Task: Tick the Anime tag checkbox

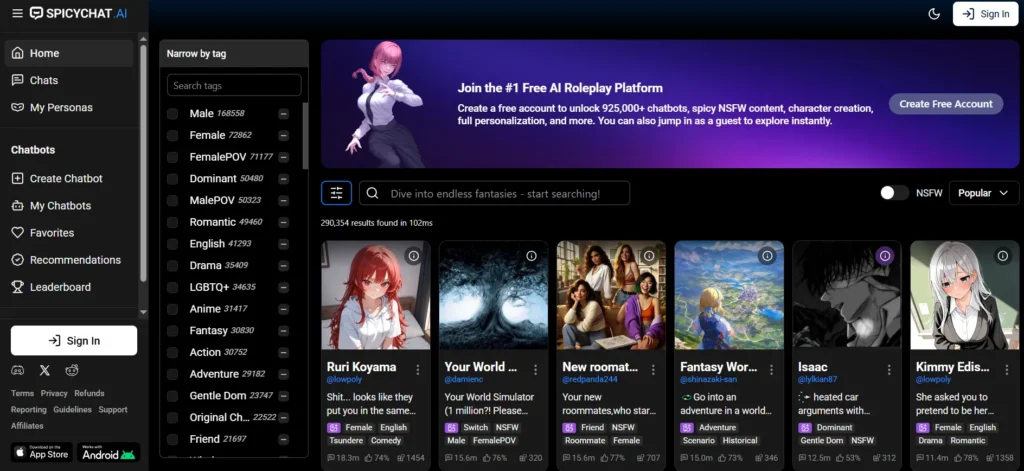Action: coord(173,309)
